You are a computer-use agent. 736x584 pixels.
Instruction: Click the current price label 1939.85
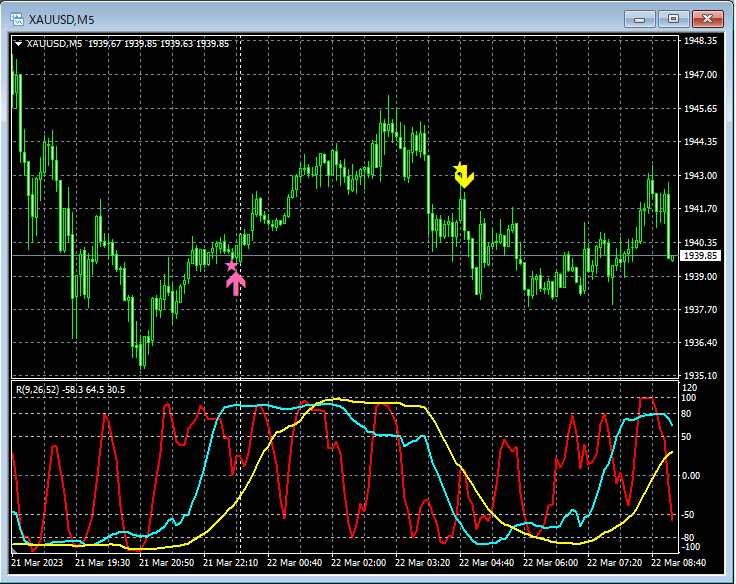pyautogui.click(x=700, y=255)
